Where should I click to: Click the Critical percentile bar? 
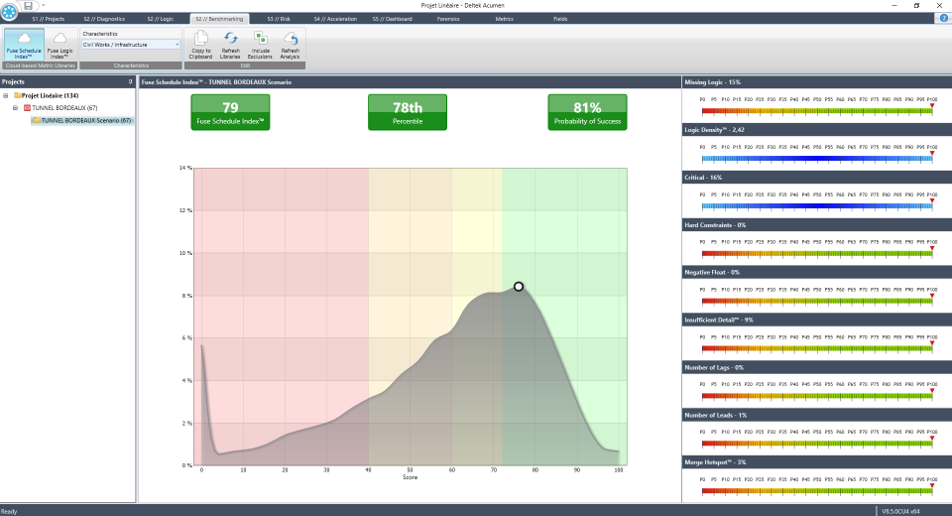coord(817,206)
